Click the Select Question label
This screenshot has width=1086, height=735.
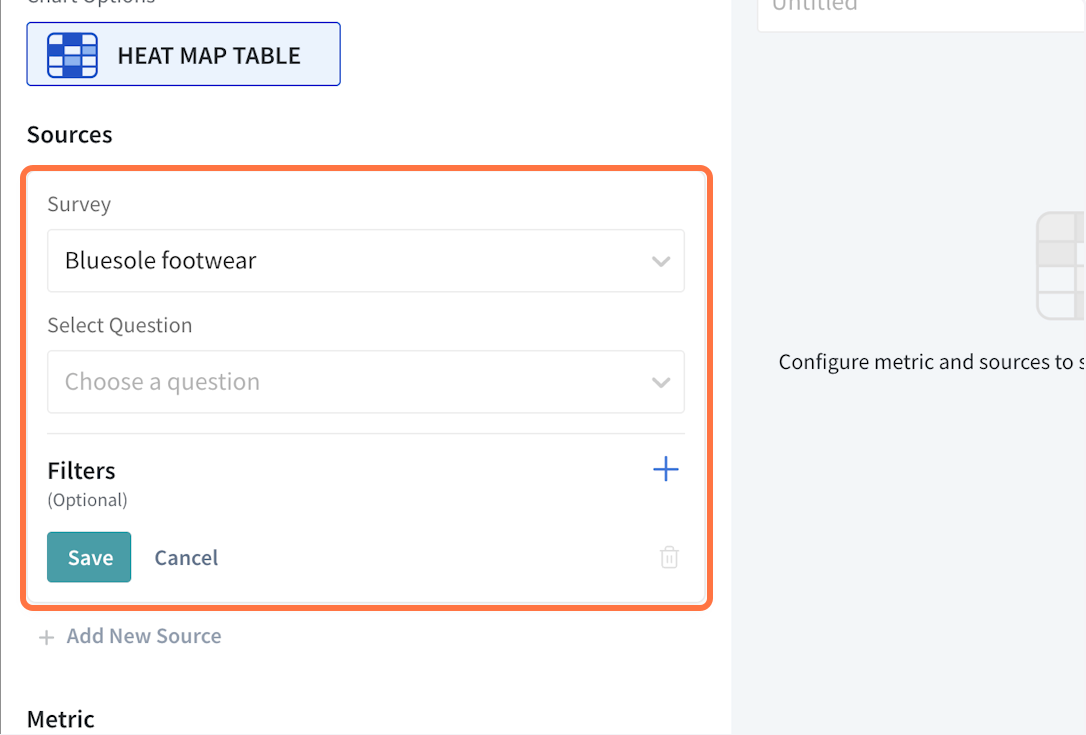pyautogui.click(x=119, y=326)
